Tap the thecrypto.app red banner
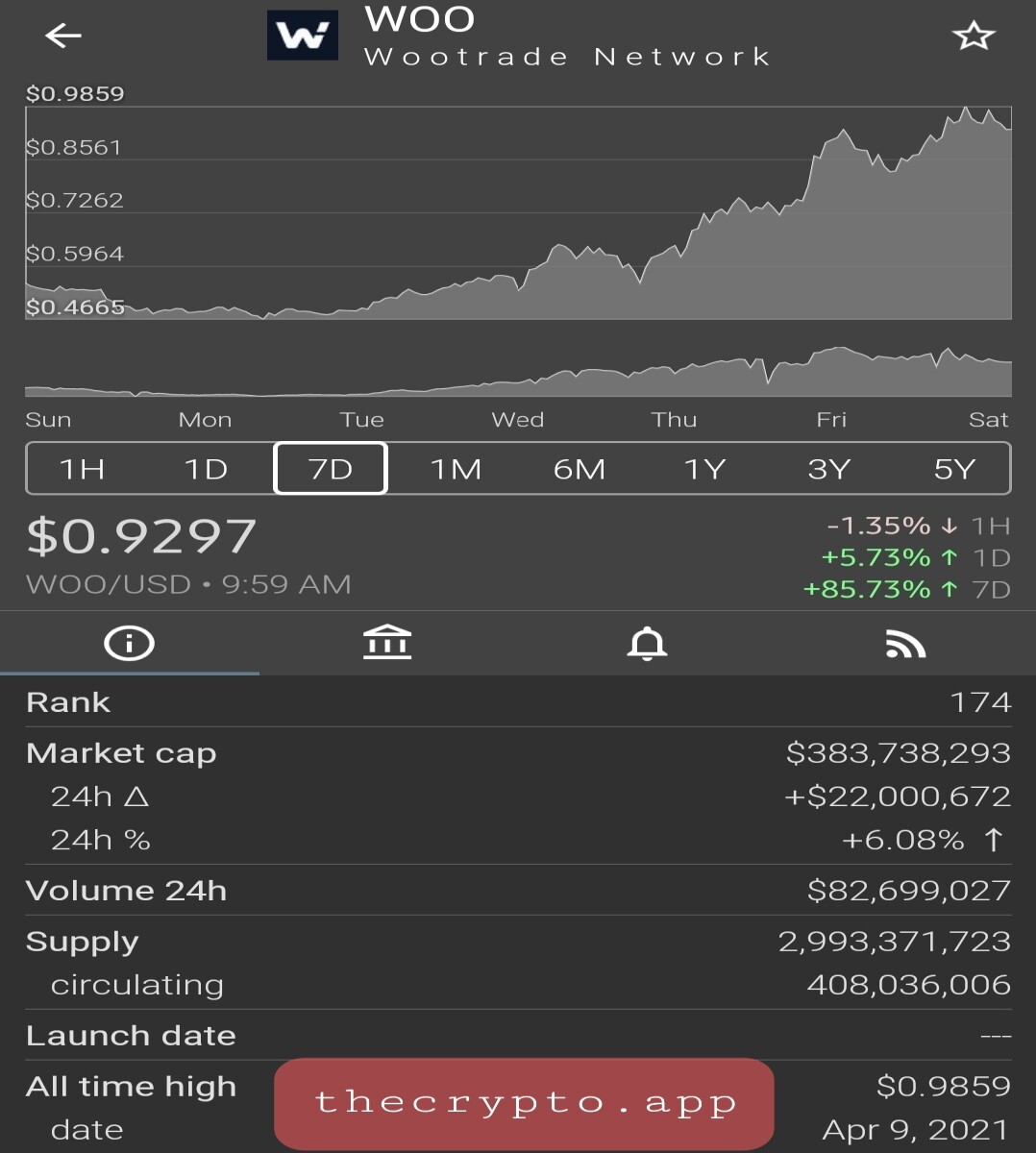The width and height of the screenshot is (1036, 1153). [524, 1104]
